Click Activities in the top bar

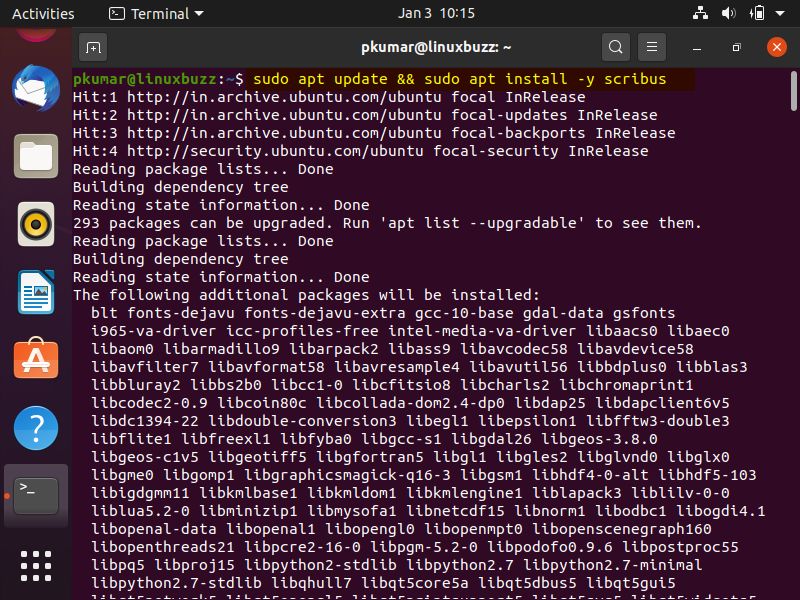click(43, 13)
